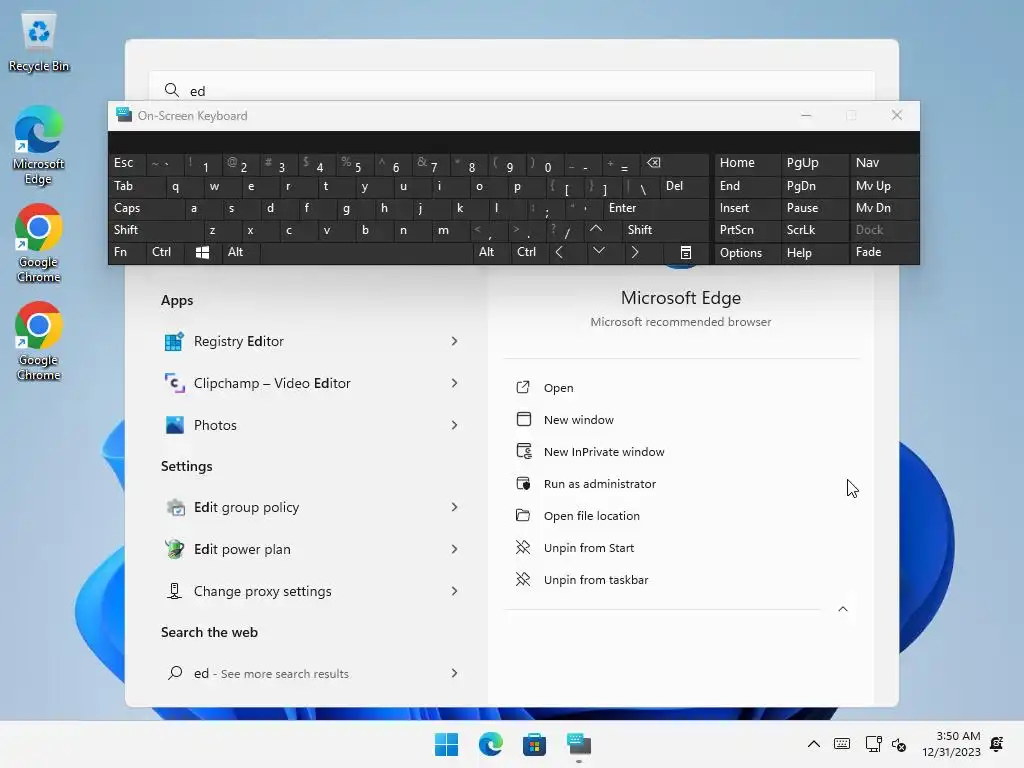Click the muted volume tray icon

pos(899,744)
